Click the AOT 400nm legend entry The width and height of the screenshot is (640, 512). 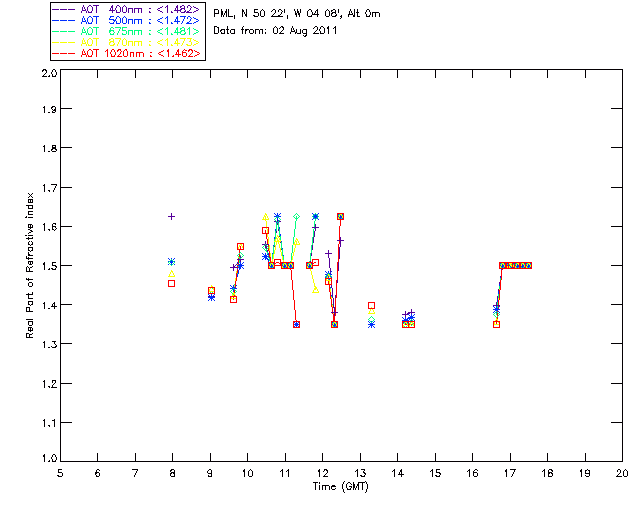(x=126, y=9)
